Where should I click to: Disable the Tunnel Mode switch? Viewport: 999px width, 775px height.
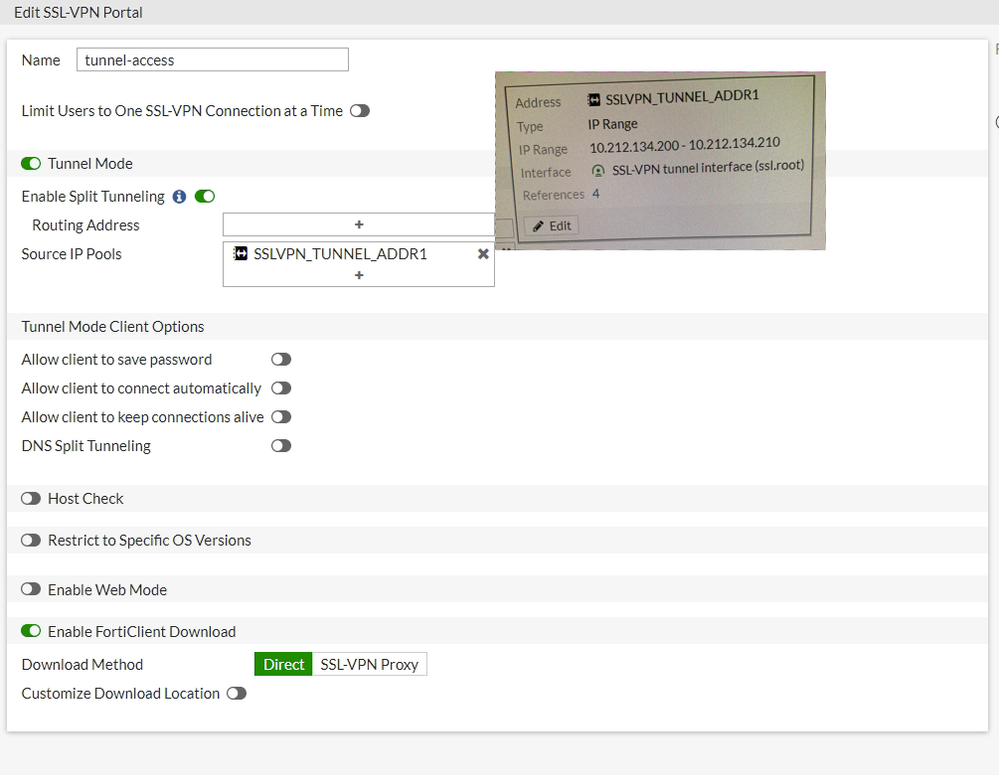[31, 164]
